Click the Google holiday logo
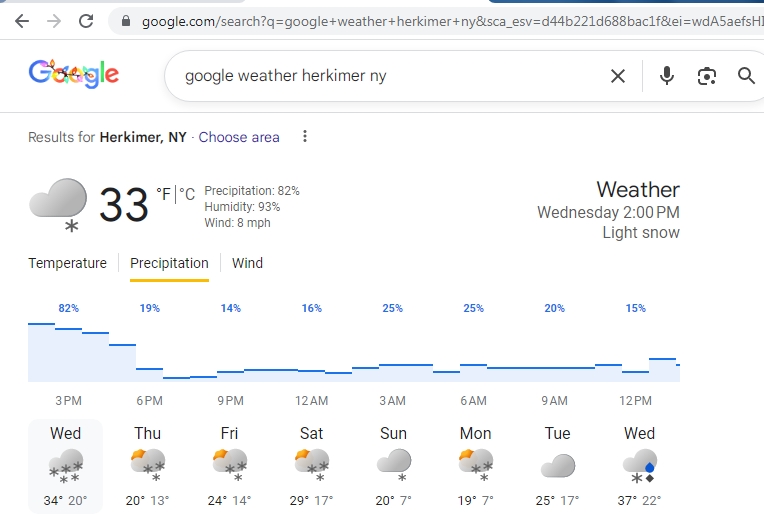 point(73,73)
